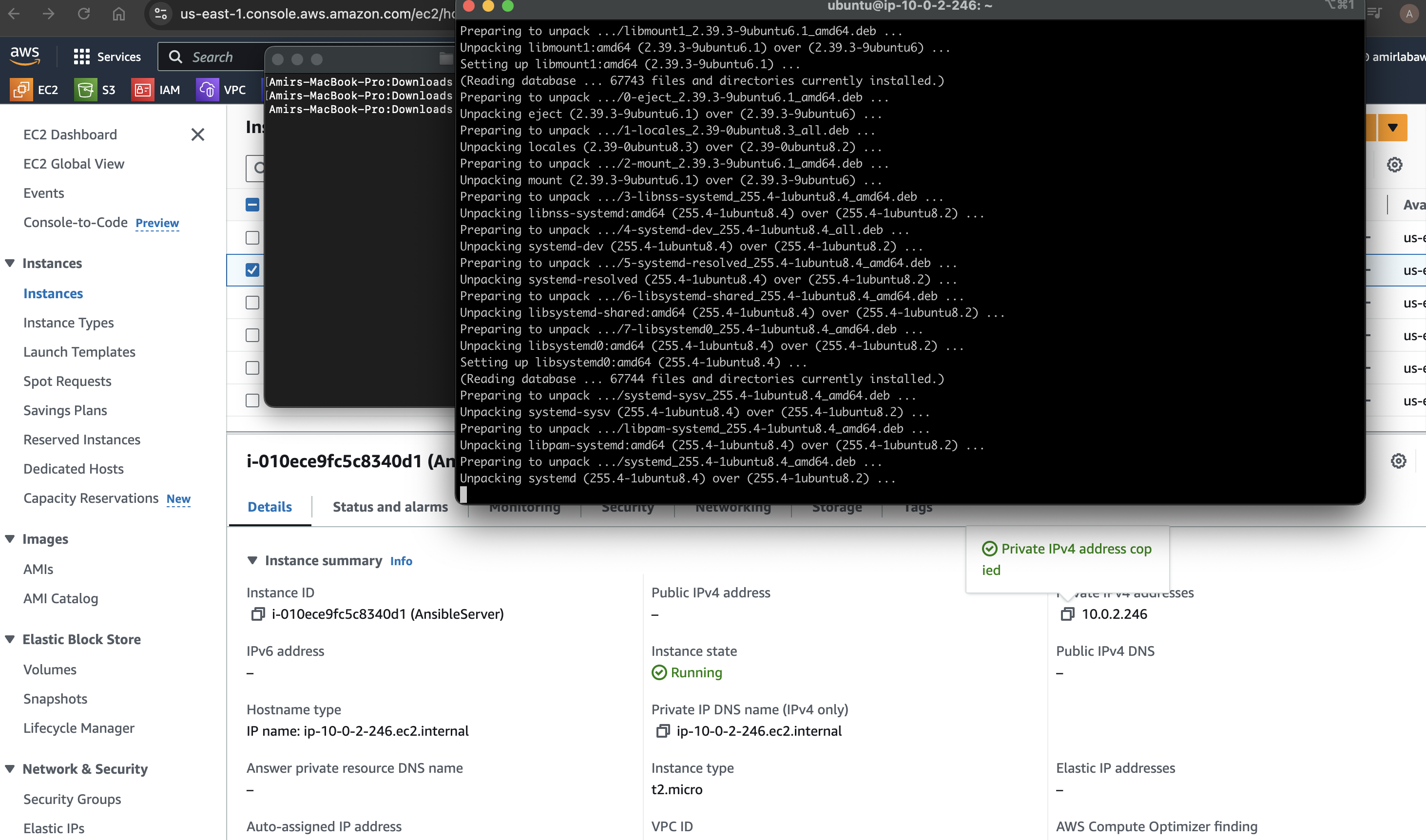
Task: Open Snapshots in the sidebar
Action: click(55, 699)
